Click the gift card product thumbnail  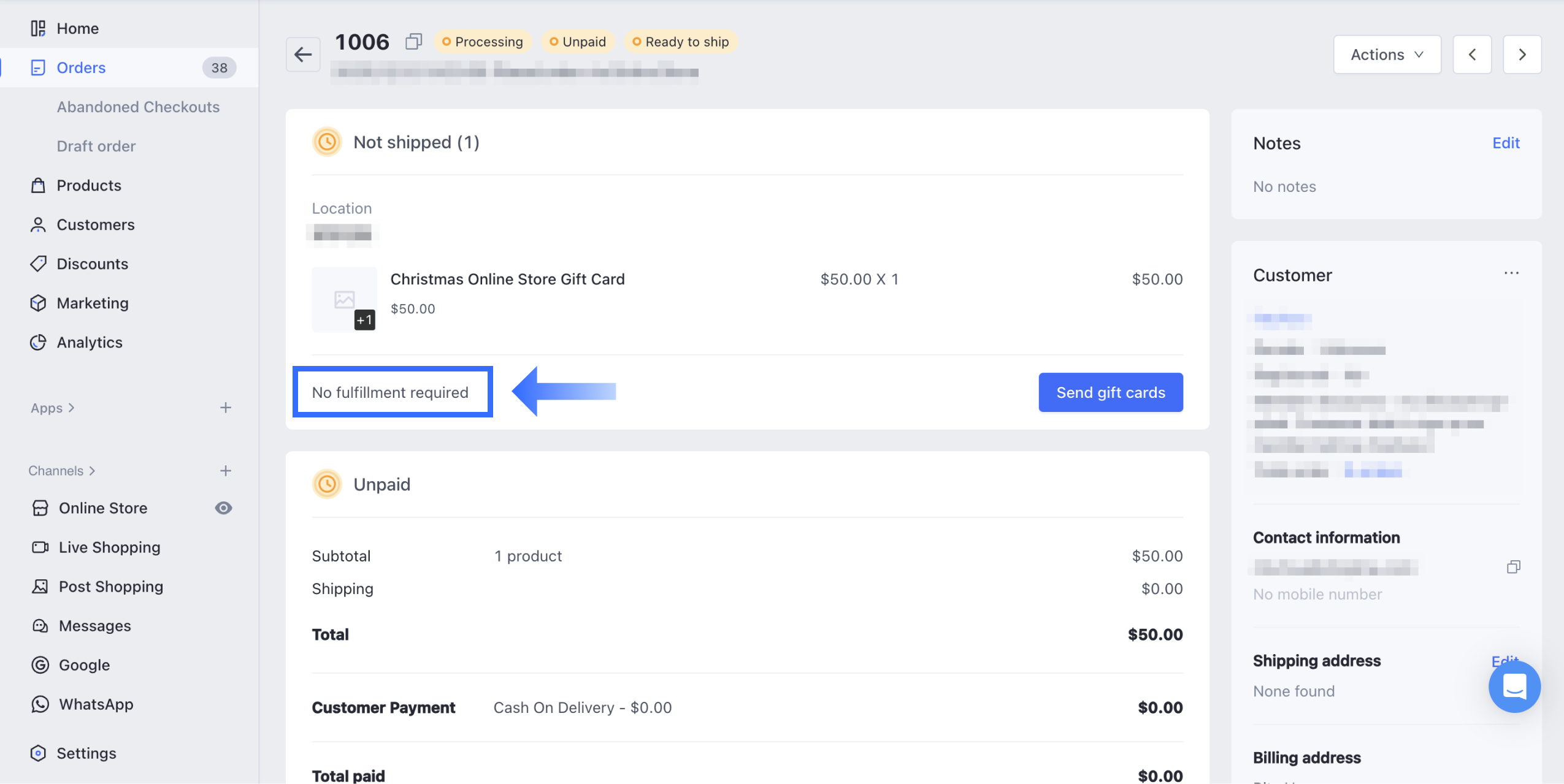pos(344,300)
